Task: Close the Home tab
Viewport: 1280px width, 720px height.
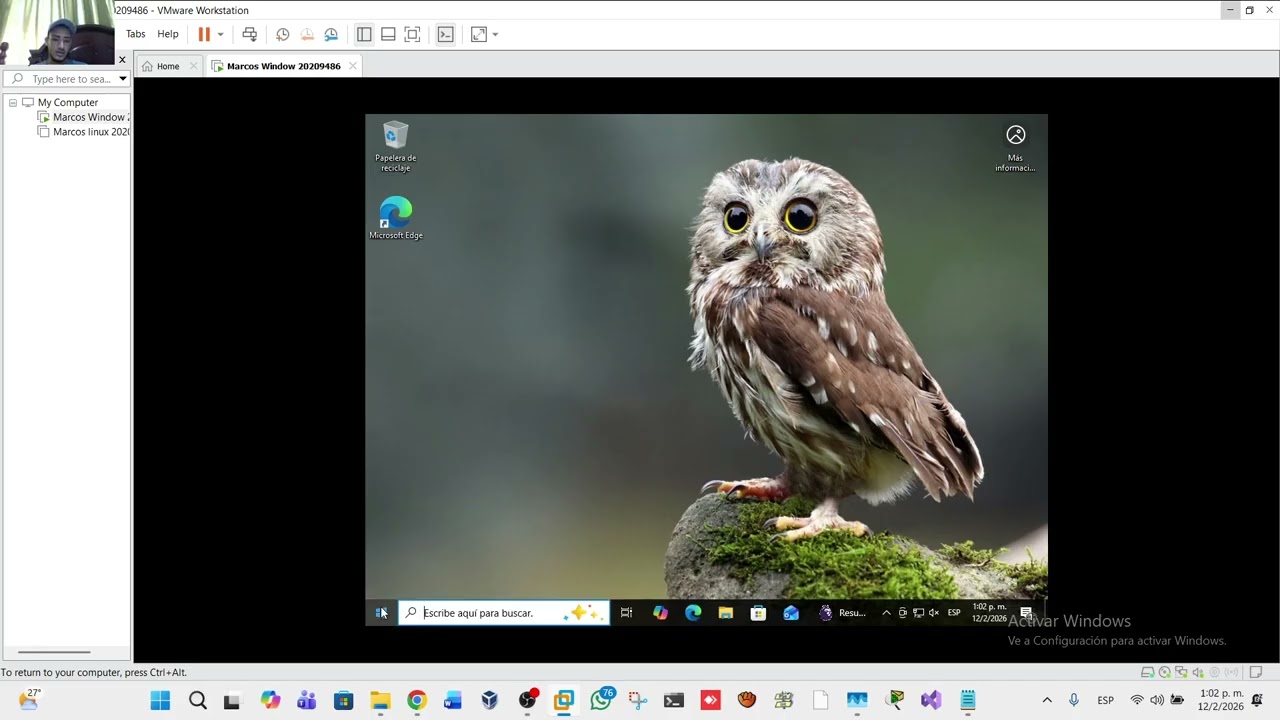Action: (x=193, y=66)
